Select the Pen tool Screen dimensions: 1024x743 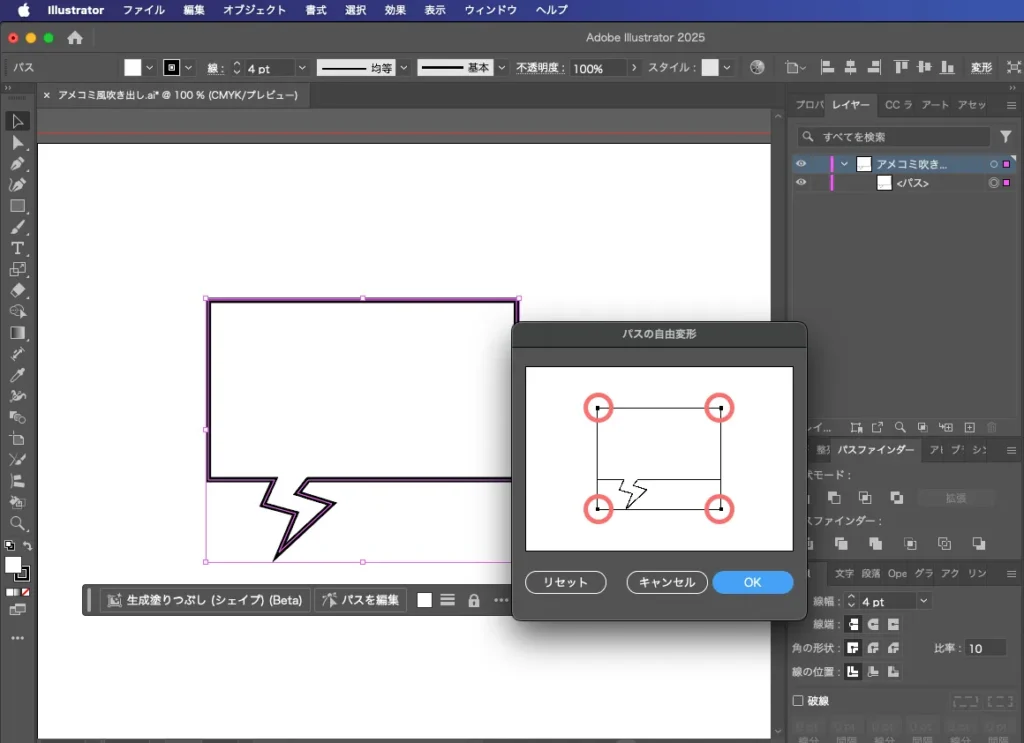click(x=17, y=164)
